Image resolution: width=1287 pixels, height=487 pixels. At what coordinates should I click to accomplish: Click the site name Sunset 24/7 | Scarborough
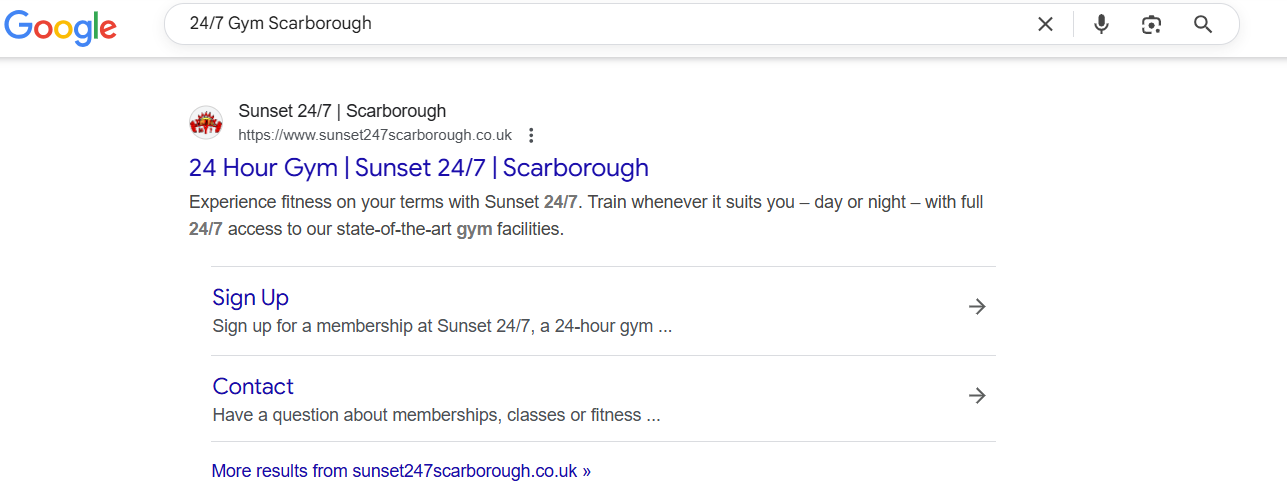pos(342,111)
